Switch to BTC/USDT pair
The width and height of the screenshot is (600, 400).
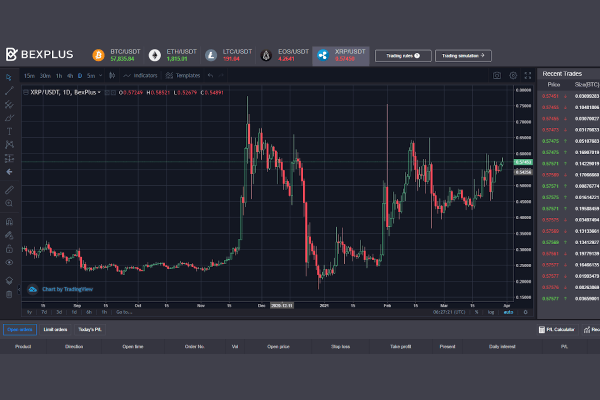pos(117,55)
